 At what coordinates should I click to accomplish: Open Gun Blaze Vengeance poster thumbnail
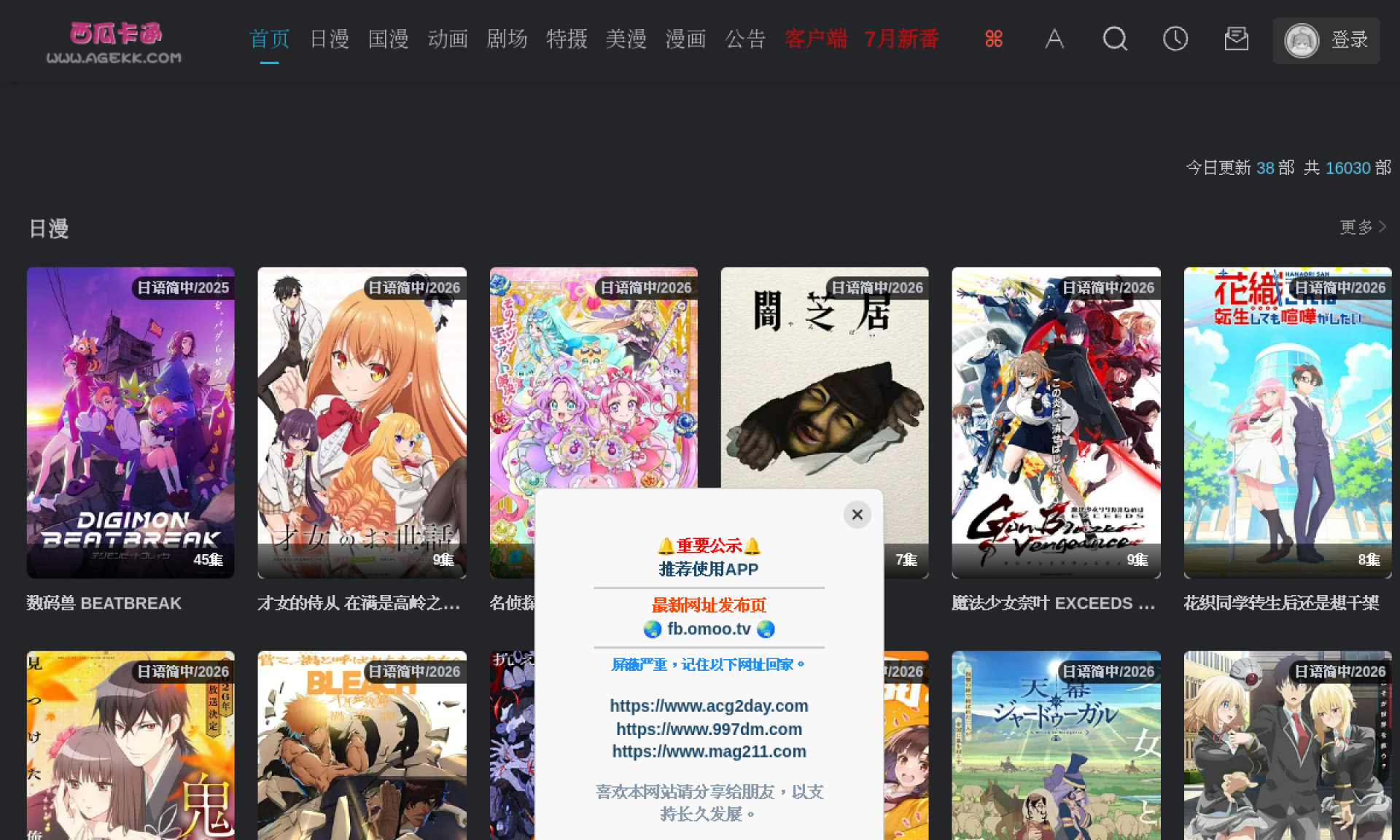1056,423
